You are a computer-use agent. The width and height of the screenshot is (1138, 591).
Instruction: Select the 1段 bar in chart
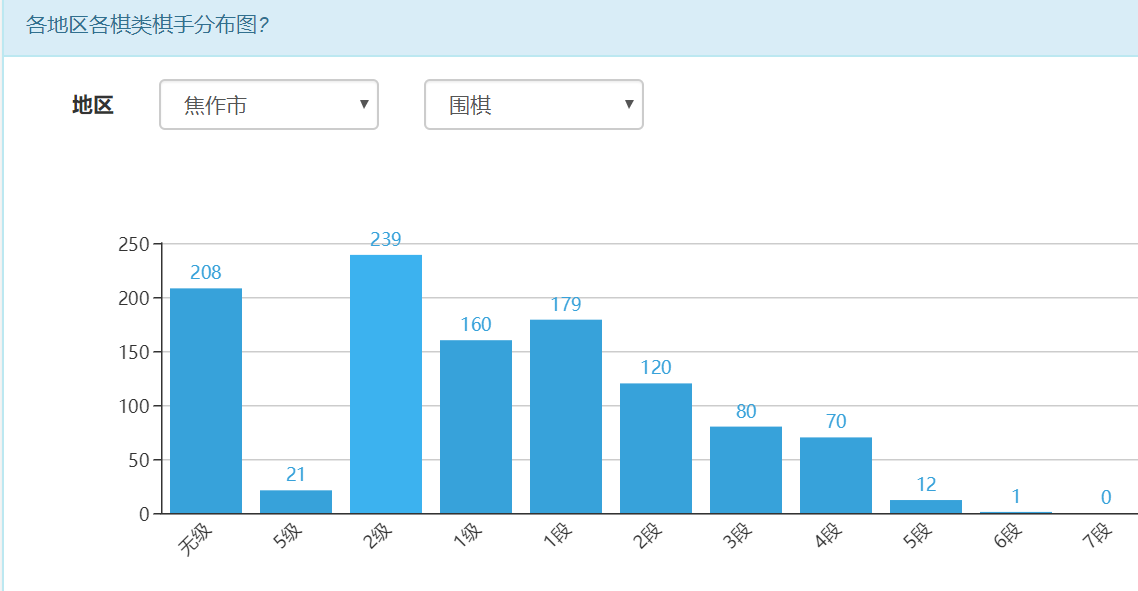click(x=566, y=417)
